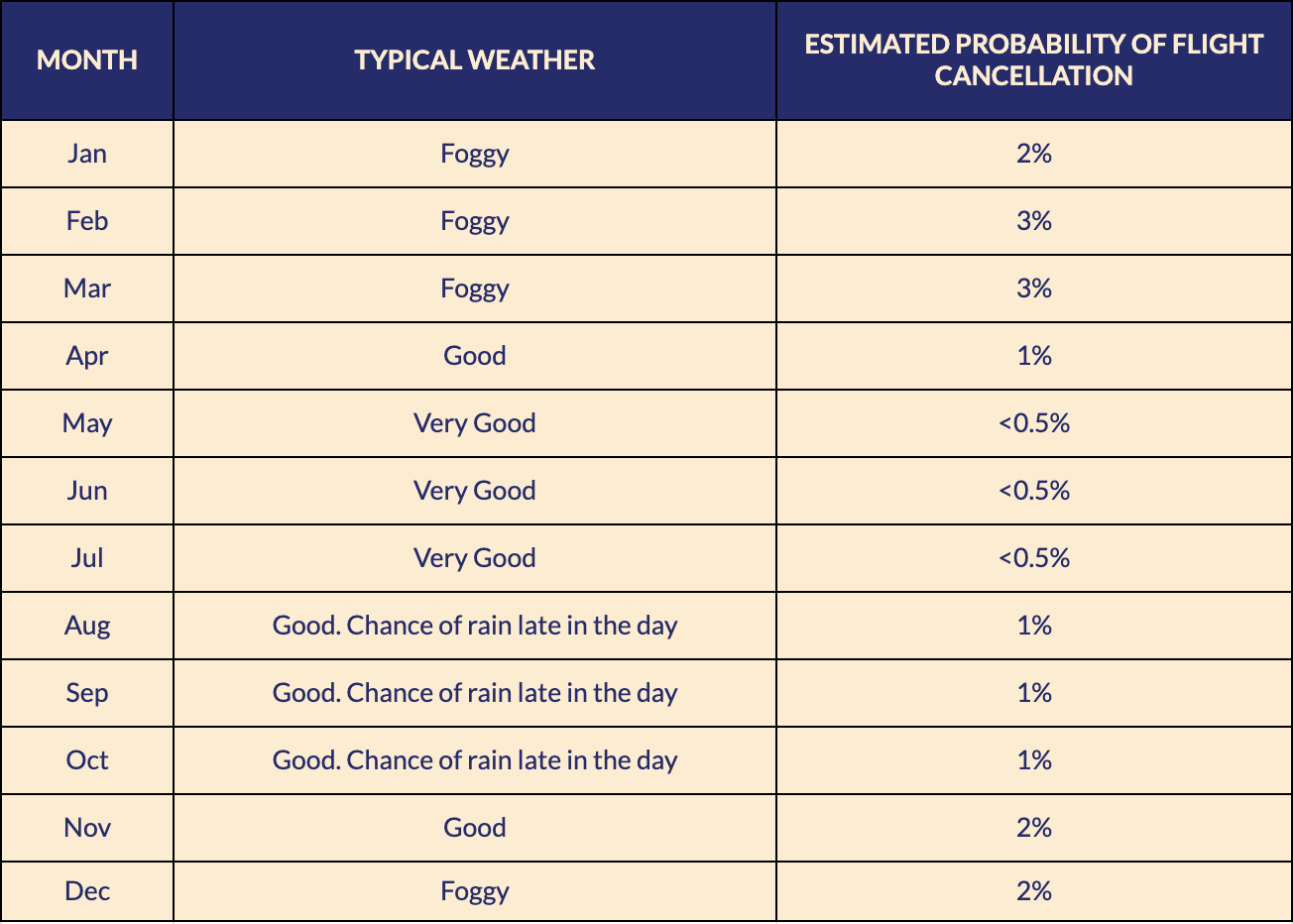Select the Nov month cell
This screenshot has width=1293, height=924.
point(87,828)
